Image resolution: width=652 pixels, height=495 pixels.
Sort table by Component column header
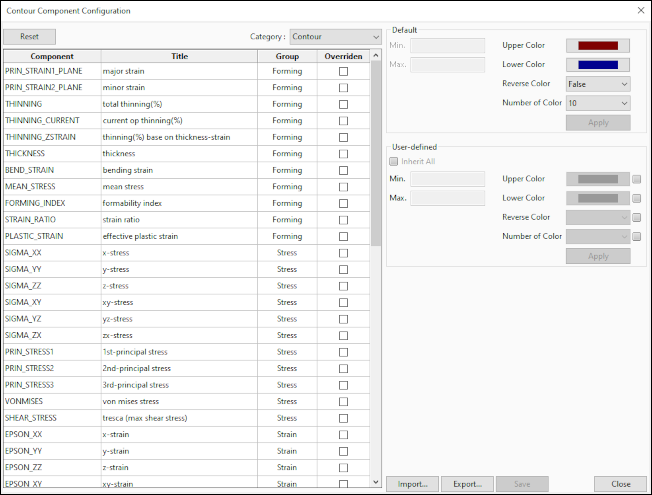pos(51,56)
